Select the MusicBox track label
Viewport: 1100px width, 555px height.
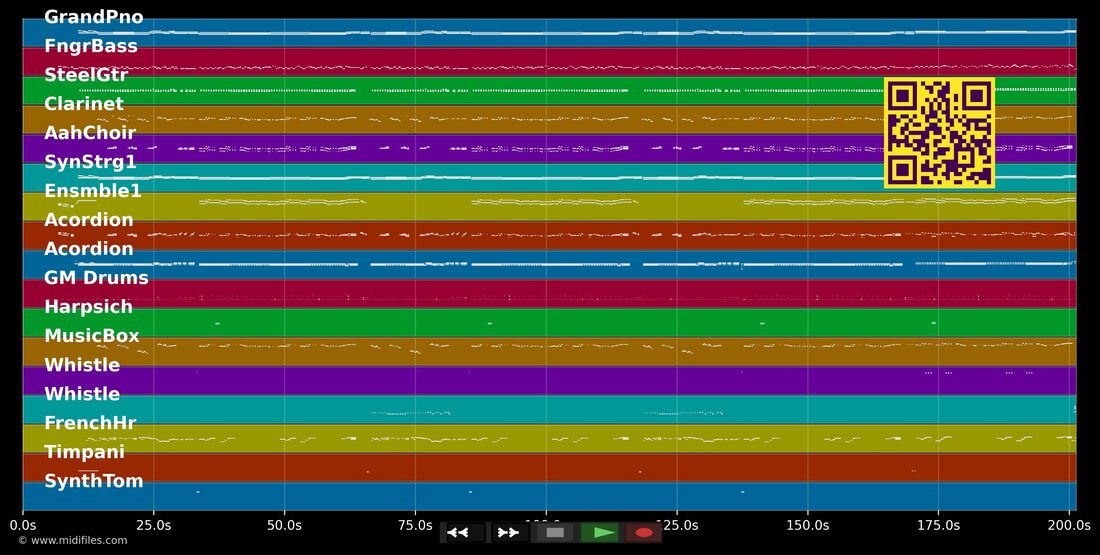click(92, 336)
